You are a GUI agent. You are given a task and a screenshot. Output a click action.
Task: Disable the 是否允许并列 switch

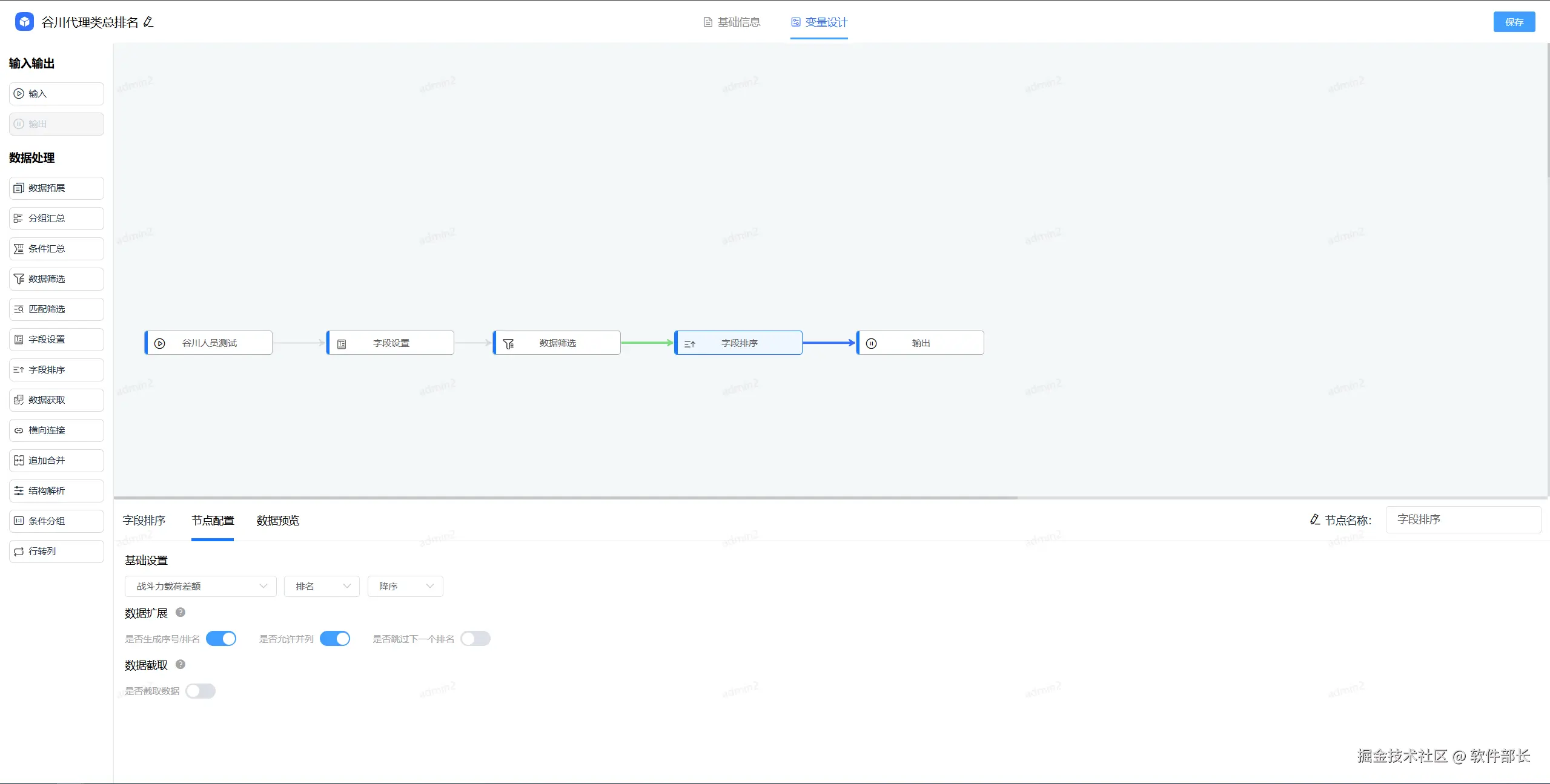[335, 639]
